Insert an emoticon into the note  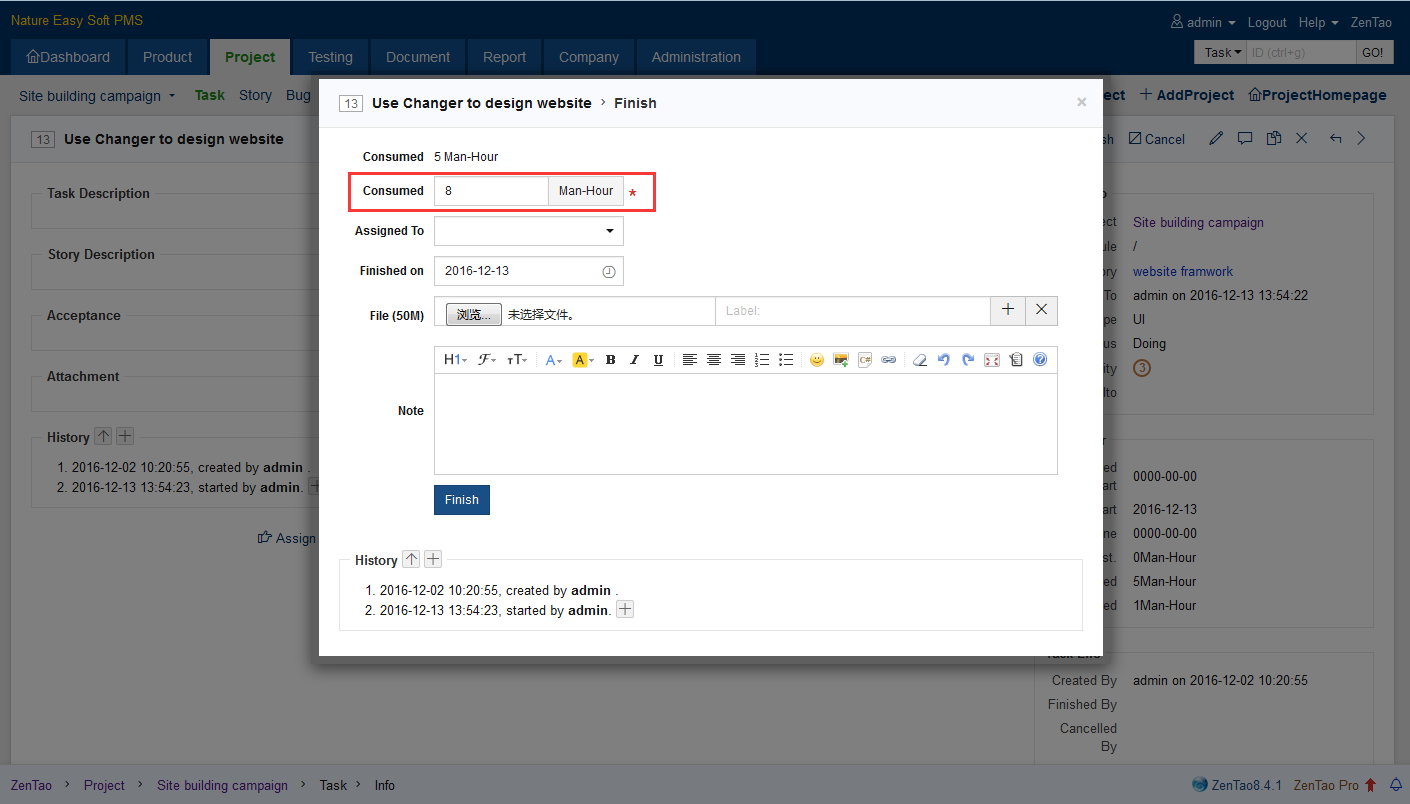click(817, 360)
